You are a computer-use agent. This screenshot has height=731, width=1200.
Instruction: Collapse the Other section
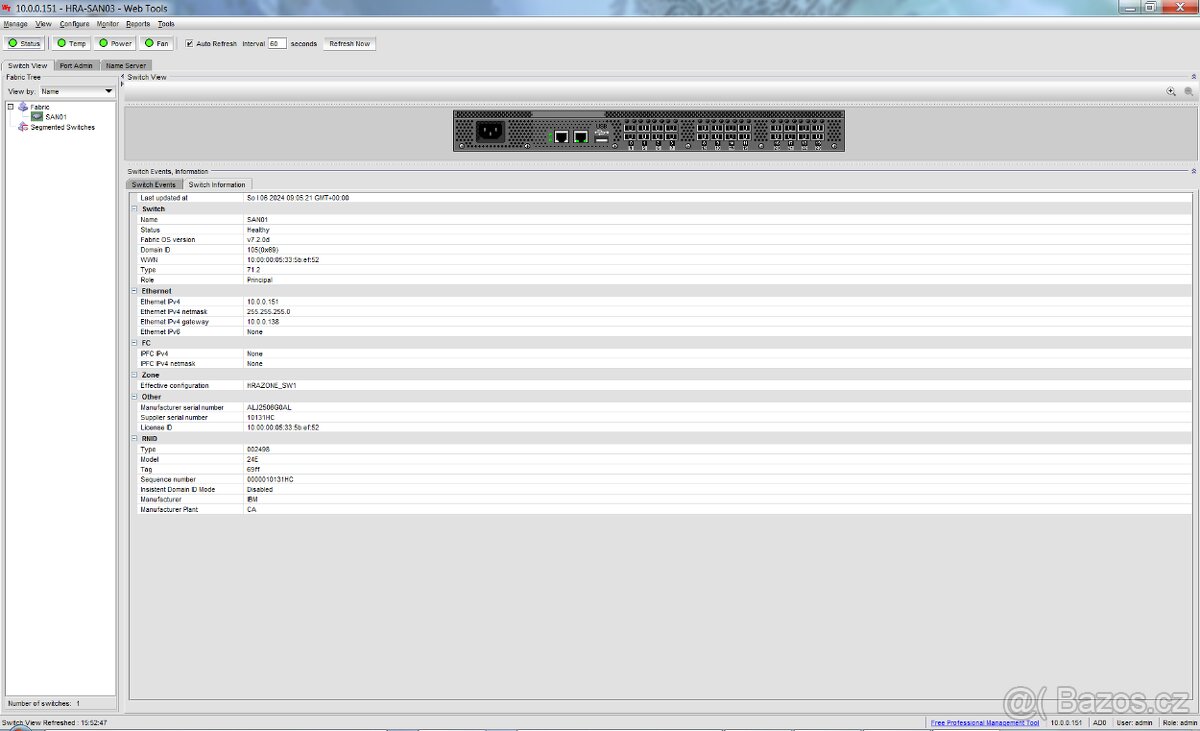135,397
